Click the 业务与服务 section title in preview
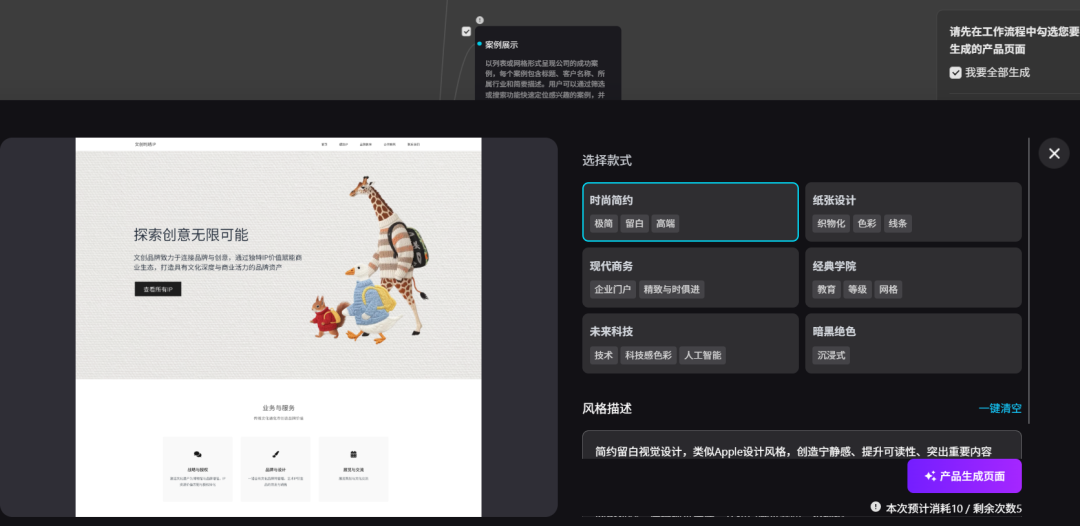The image size is (1080, 526). [x=278, y=408]
